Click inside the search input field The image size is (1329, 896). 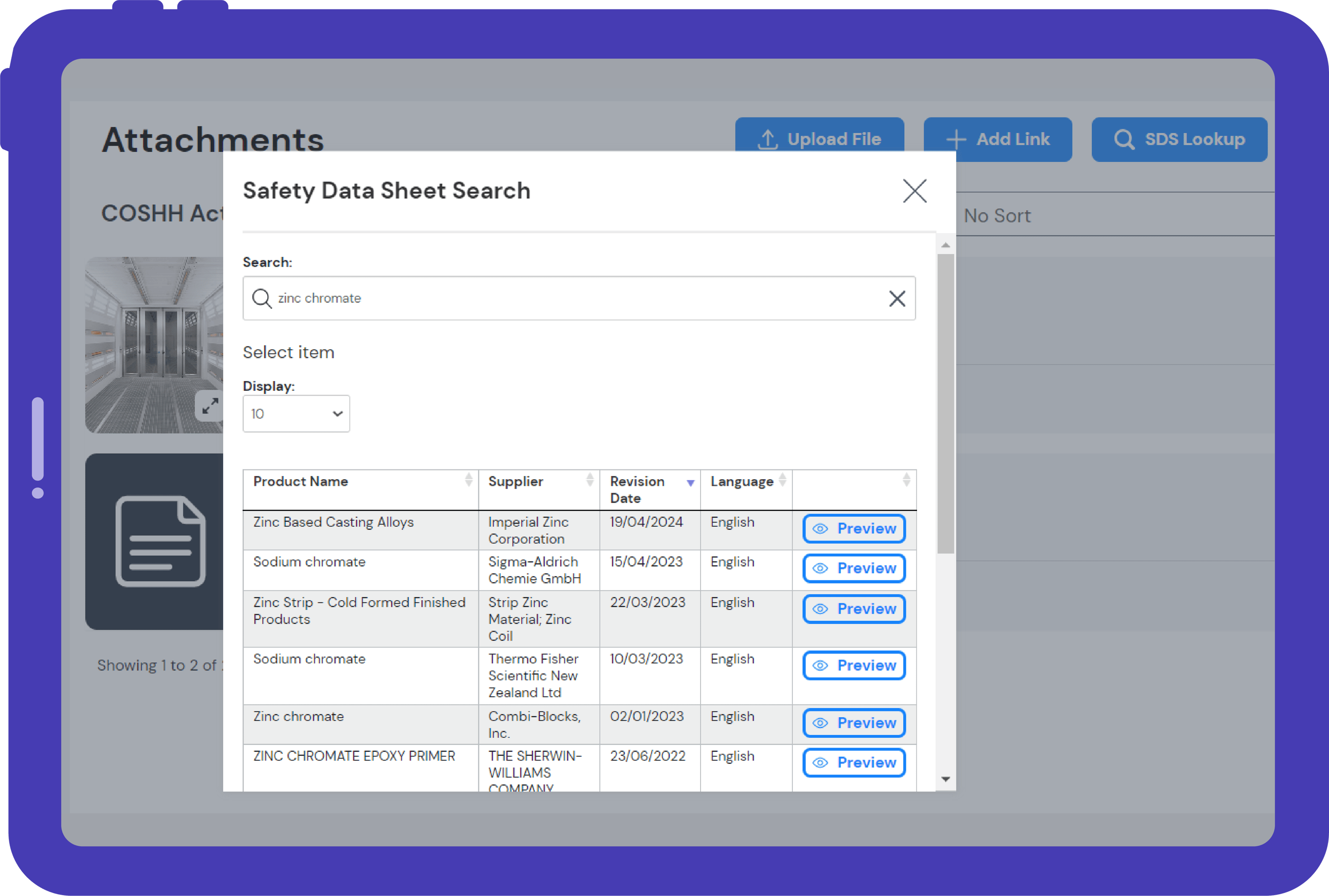(x=571, y=298)
